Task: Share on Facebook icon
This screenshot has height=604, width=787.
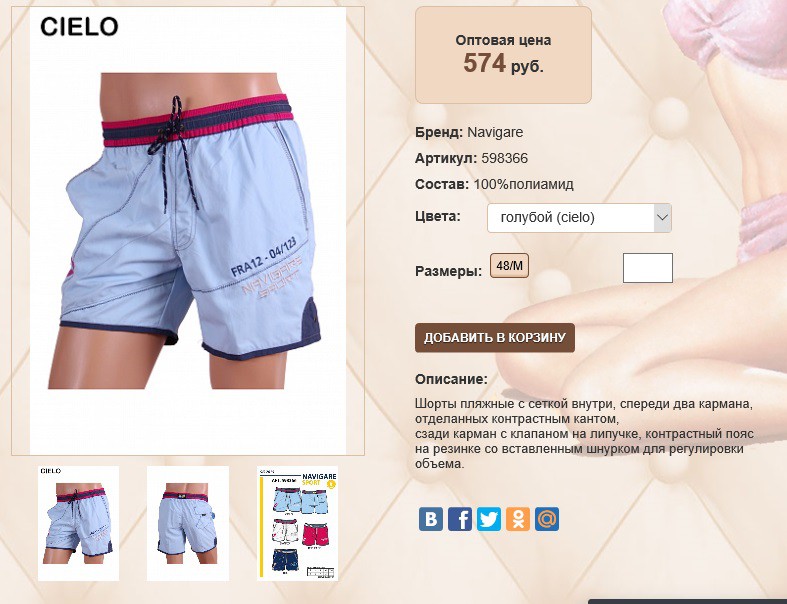Action: coord(460,519)
